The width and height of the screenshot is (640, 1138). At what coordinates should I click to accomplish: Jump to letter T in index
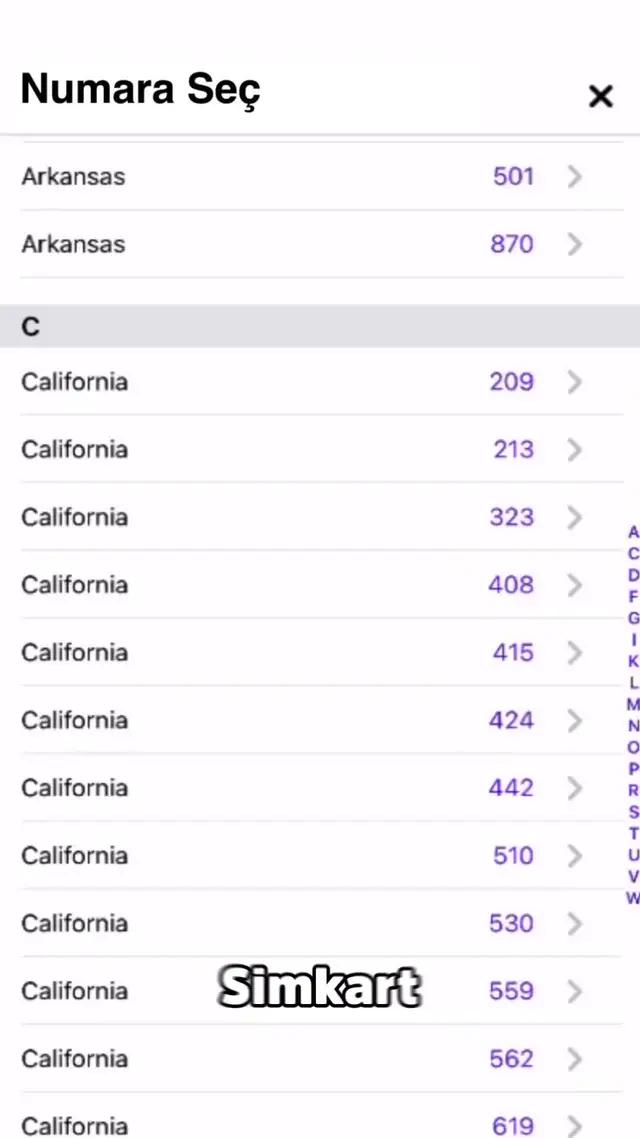tap(633, 833)
